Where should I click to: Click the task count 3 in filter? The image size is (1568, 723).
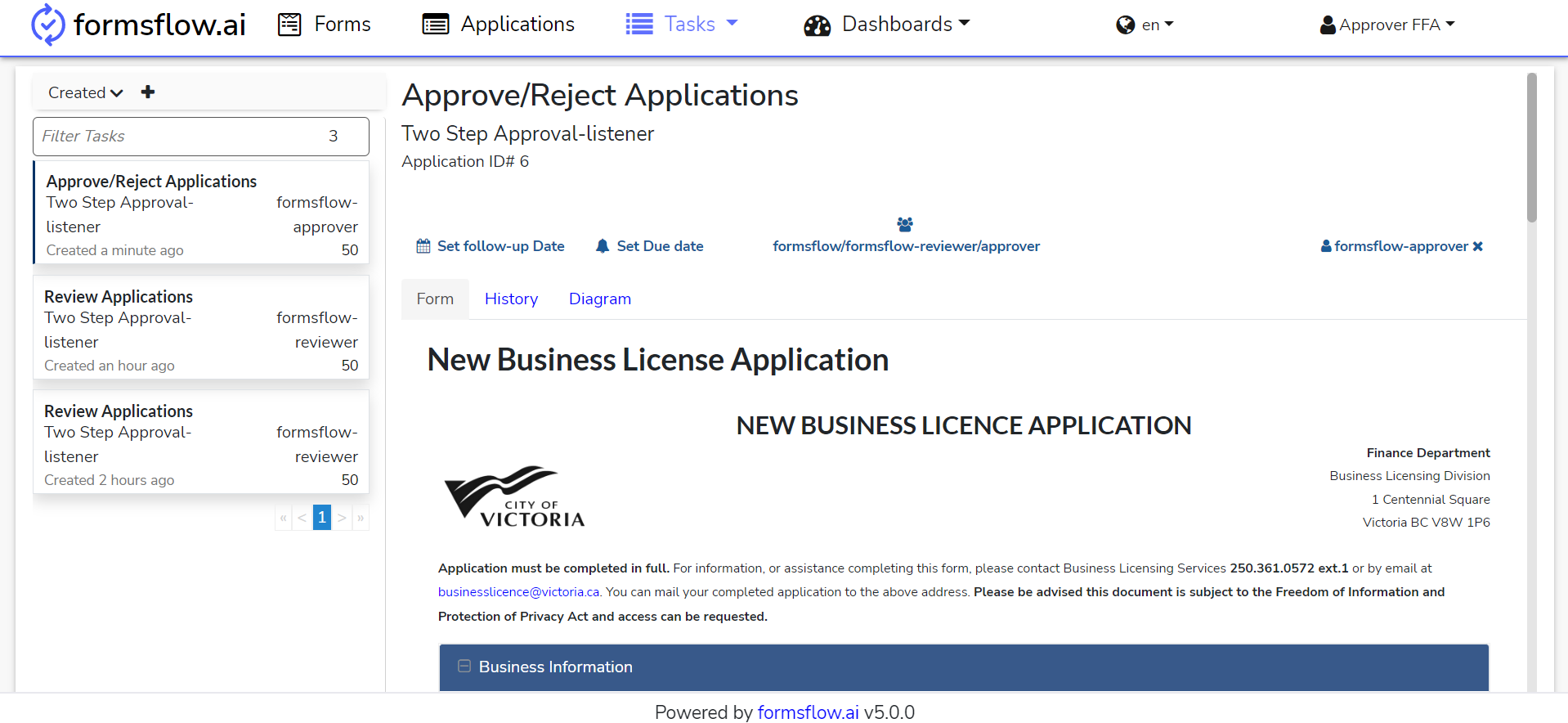pos(334,137)
